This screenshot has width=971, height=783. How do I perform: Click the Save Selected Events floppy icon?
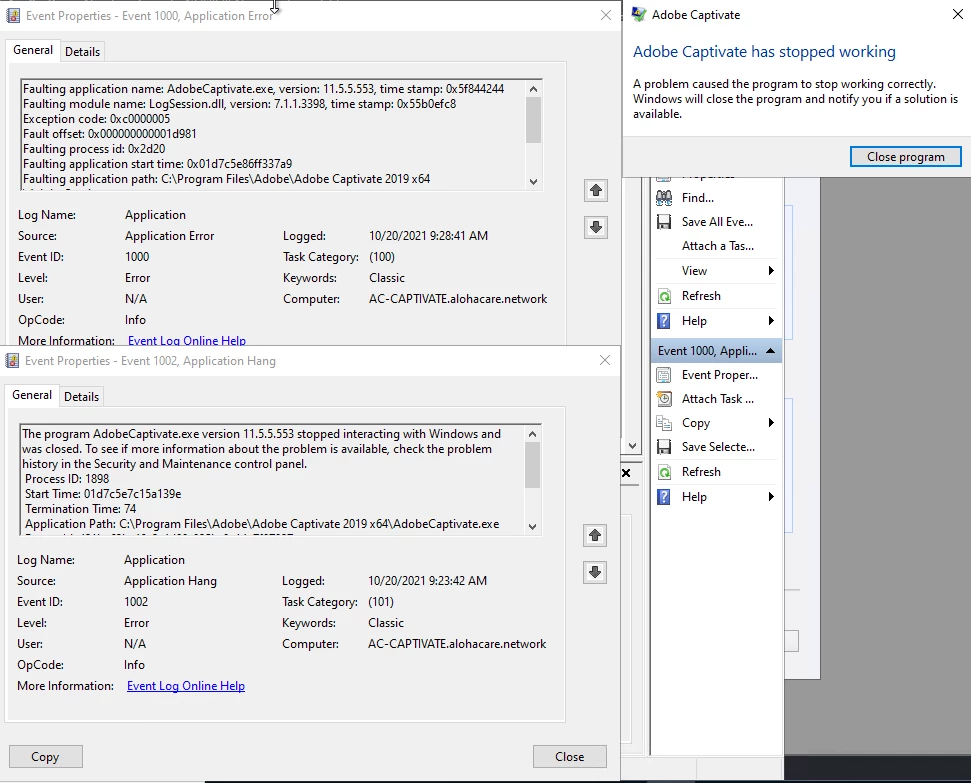click(664, 447)
